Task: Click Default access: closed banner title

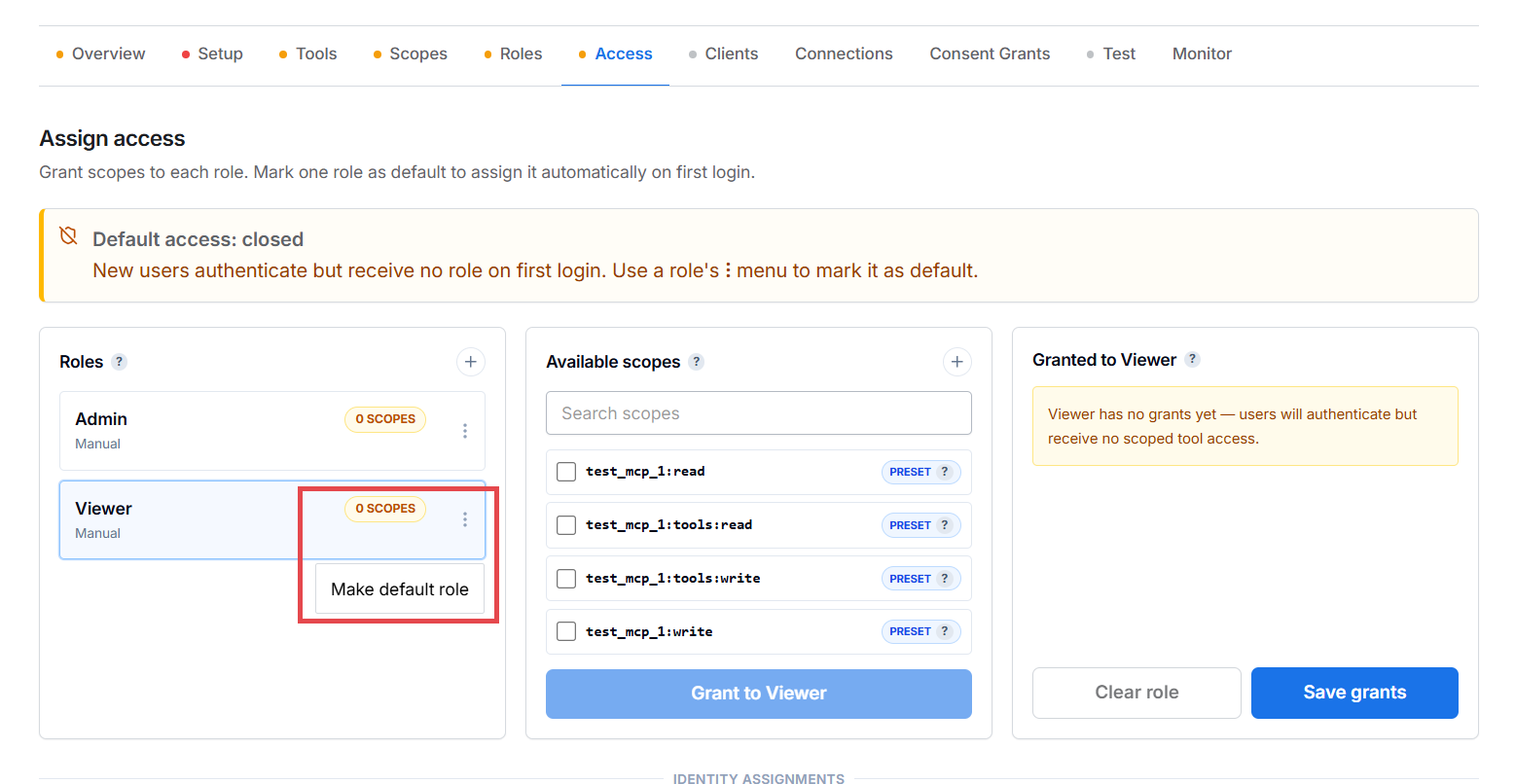Action: (x=198, y=239)
